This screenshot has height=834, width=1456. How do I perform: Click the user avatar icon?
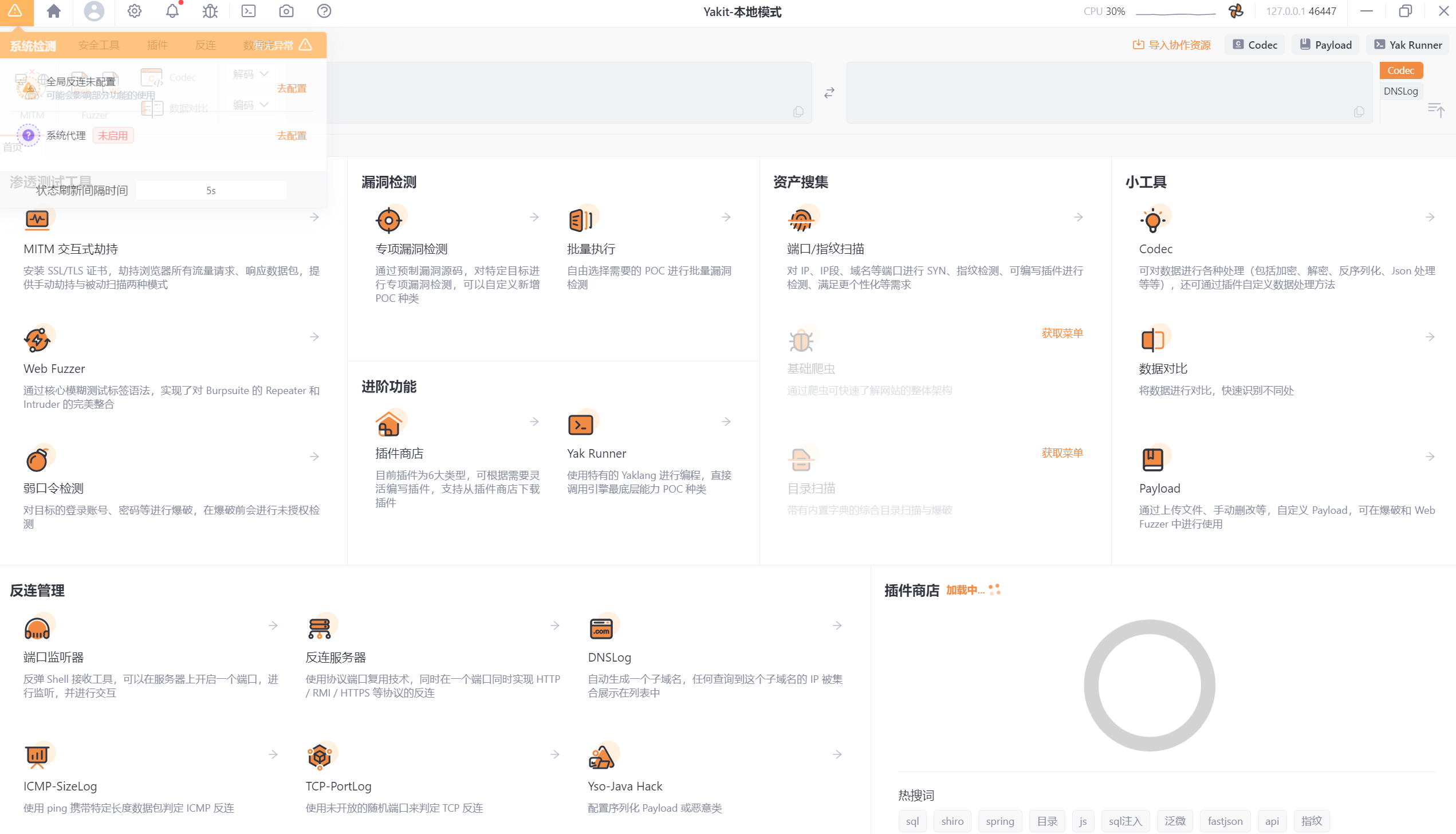coord(94,11)
